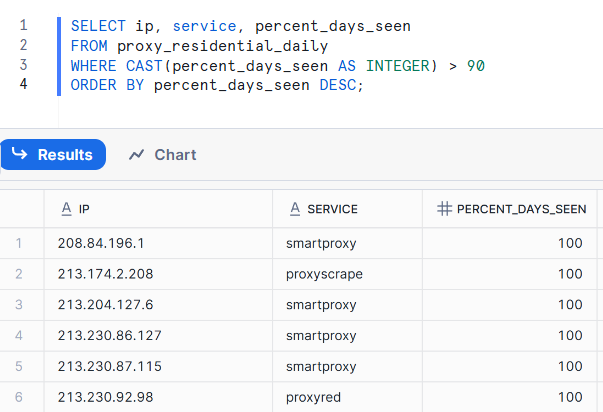Select row number 1 in results

point(18,243)
